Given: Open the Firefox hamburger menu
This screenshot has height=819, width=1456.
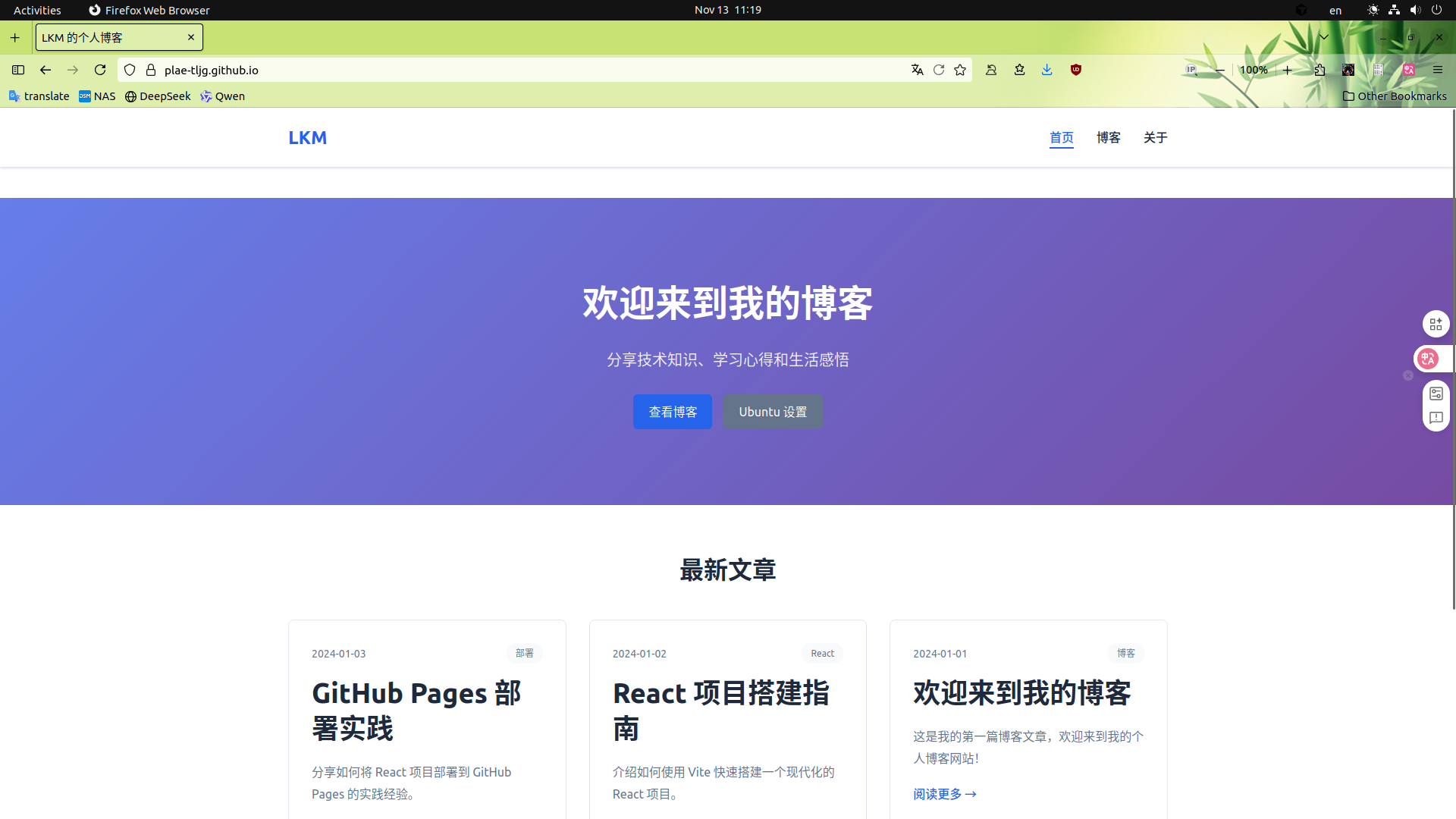Looking at the screenshot, I should pyautogui.click(x=1438, y=69).
